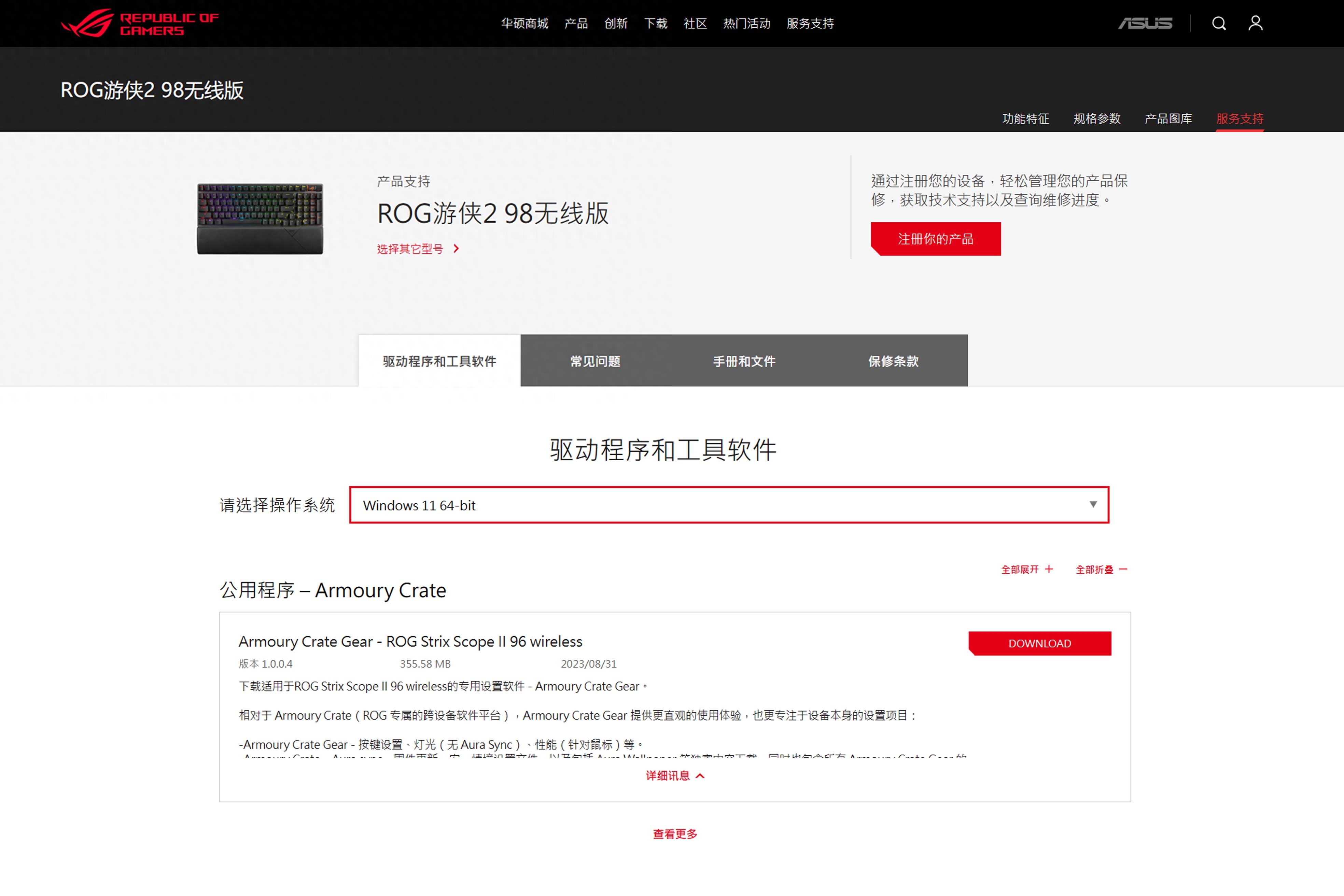Click the Republic of Gamers logo

coord(139,23)
